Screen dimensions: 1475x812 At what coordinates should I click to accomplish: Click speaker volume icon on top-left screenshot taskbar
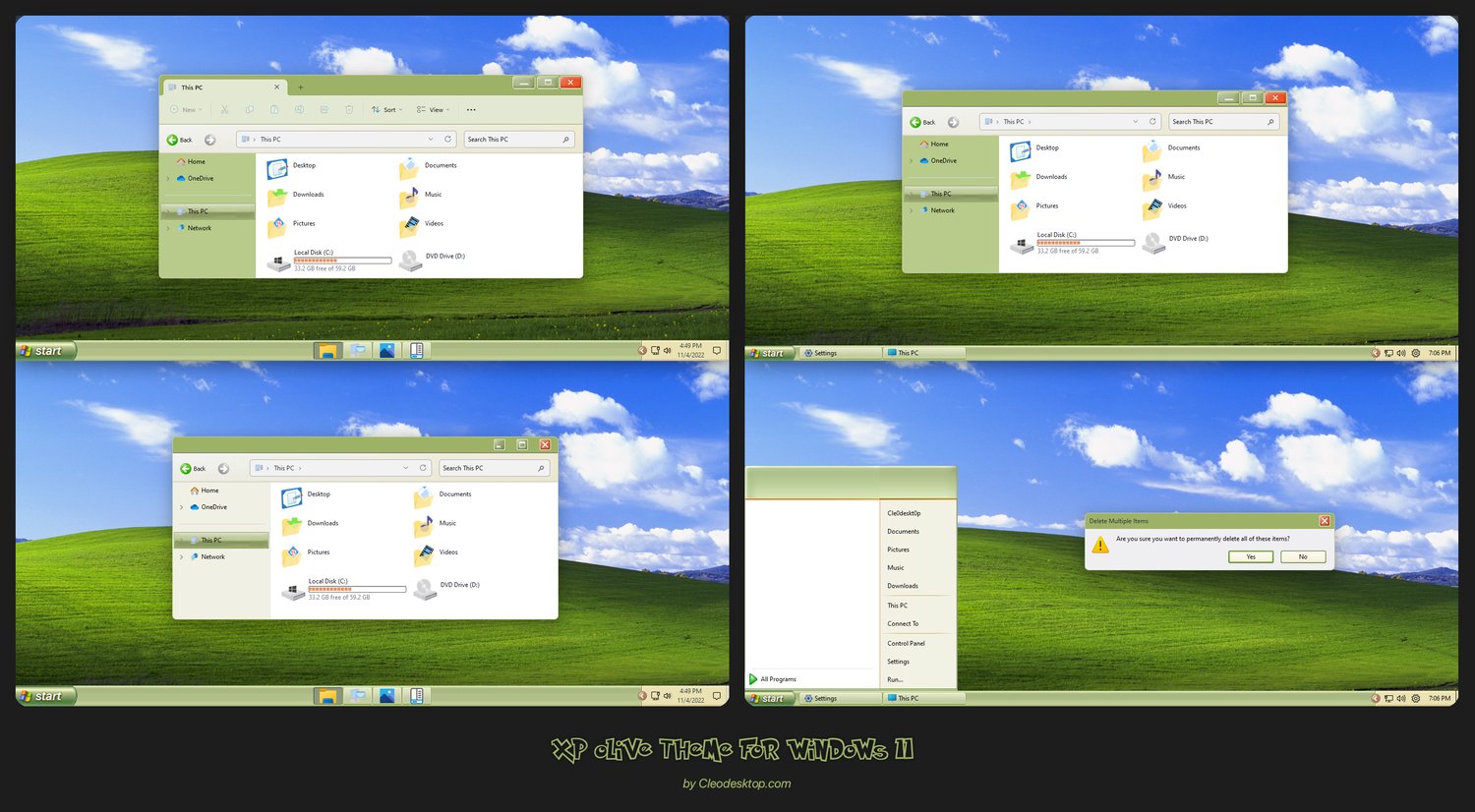tap(668, 350)
